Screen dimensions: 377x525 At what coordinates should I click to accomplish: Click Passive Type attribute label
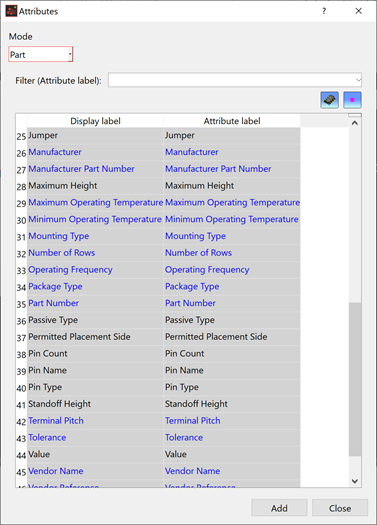pyautogui.click(x=232, y=320)
